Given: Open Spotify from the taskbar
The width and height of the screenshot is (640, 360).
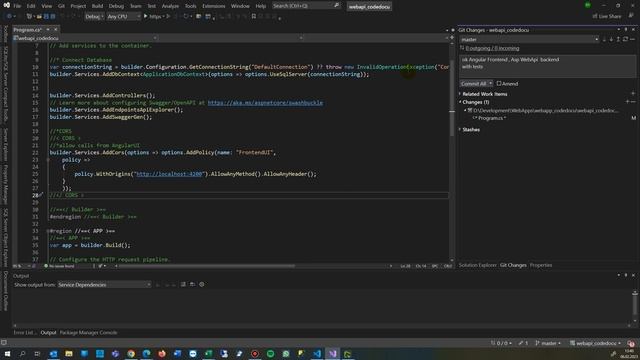Looking at the screenshot, I should pos(270,353).
